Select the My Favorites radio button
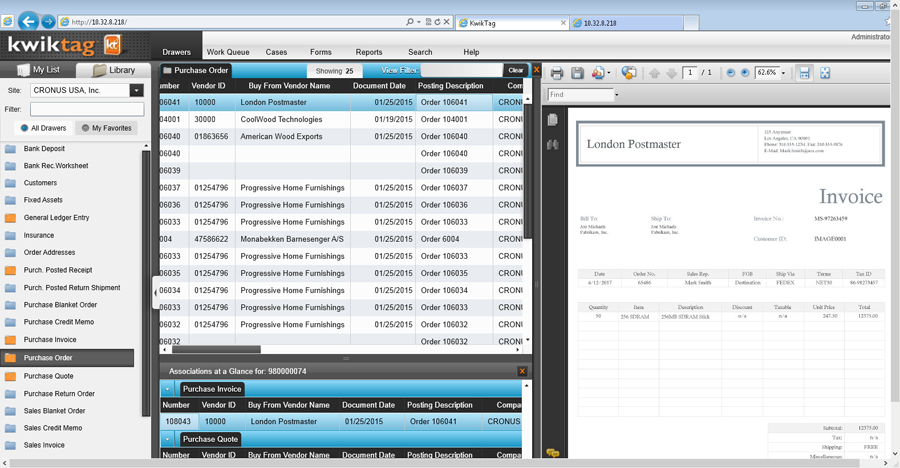 85,128
